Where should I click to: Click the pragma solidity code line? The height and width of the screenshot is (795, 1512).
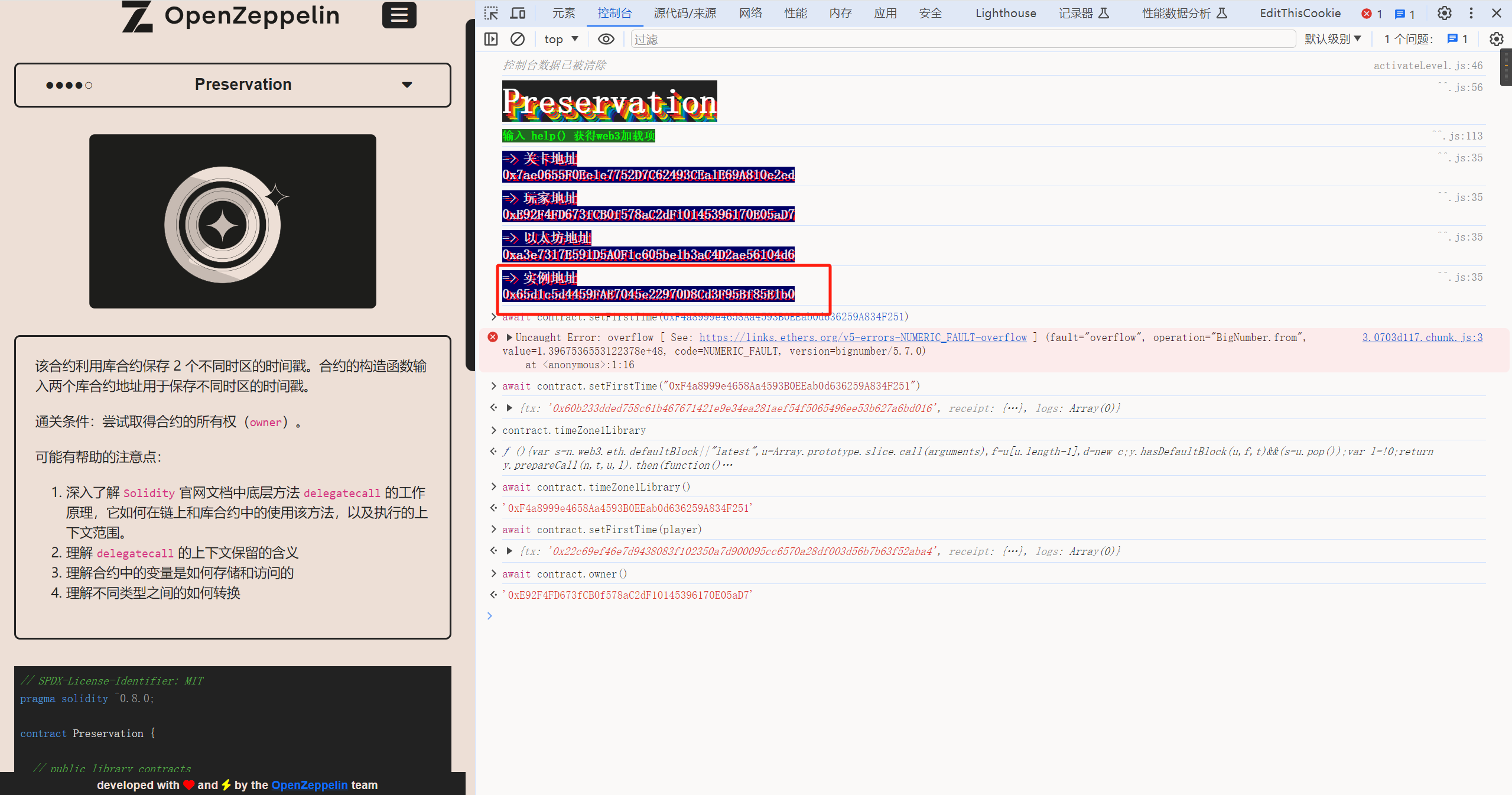point(87,699)
